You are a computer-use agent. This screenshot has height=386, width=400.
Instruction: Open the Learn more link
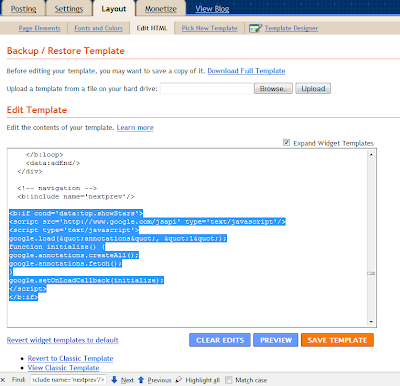(135, 128)
